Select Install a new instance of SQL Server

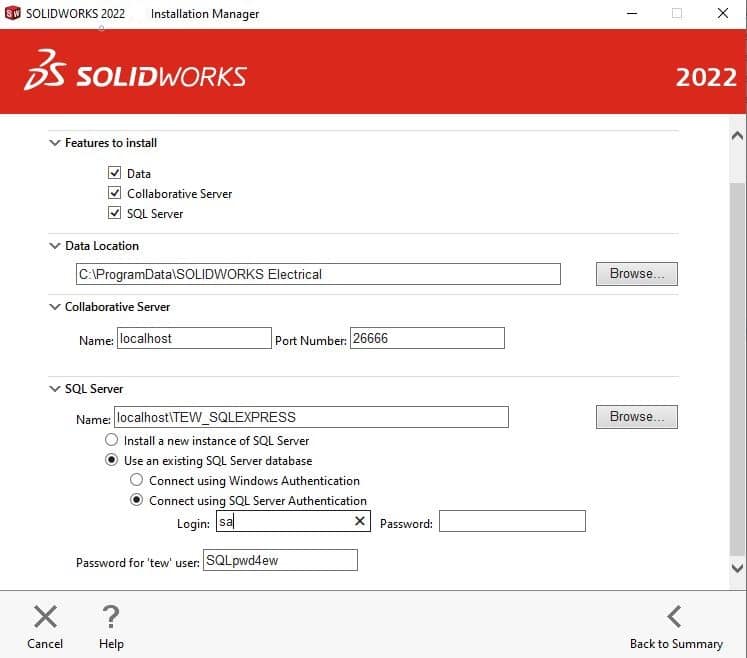[x=111, y=440]
